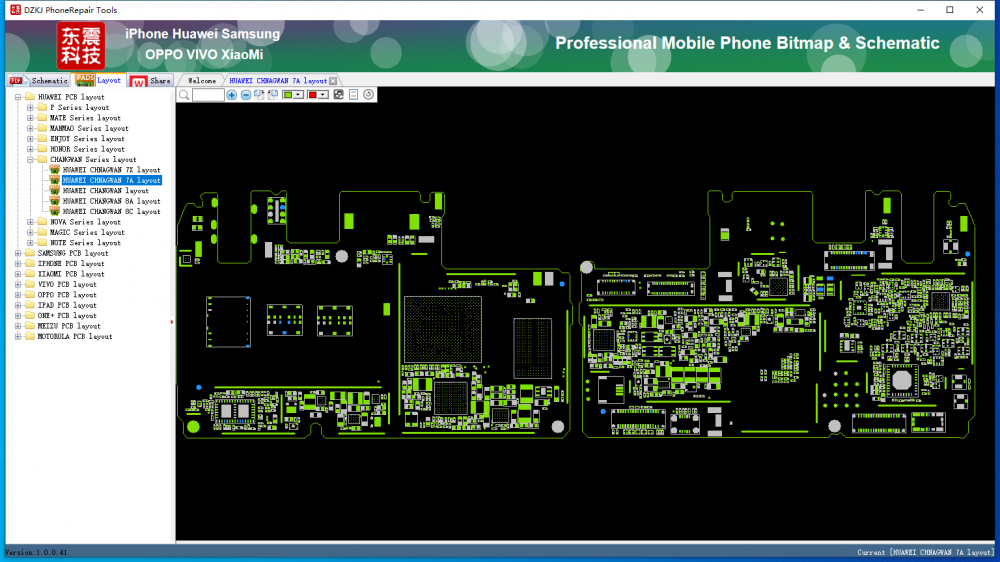Screen dimensions: 1000x562
Task: Select HUAWEI CHANGWAN 8C layout item
Action: [111, 212]
